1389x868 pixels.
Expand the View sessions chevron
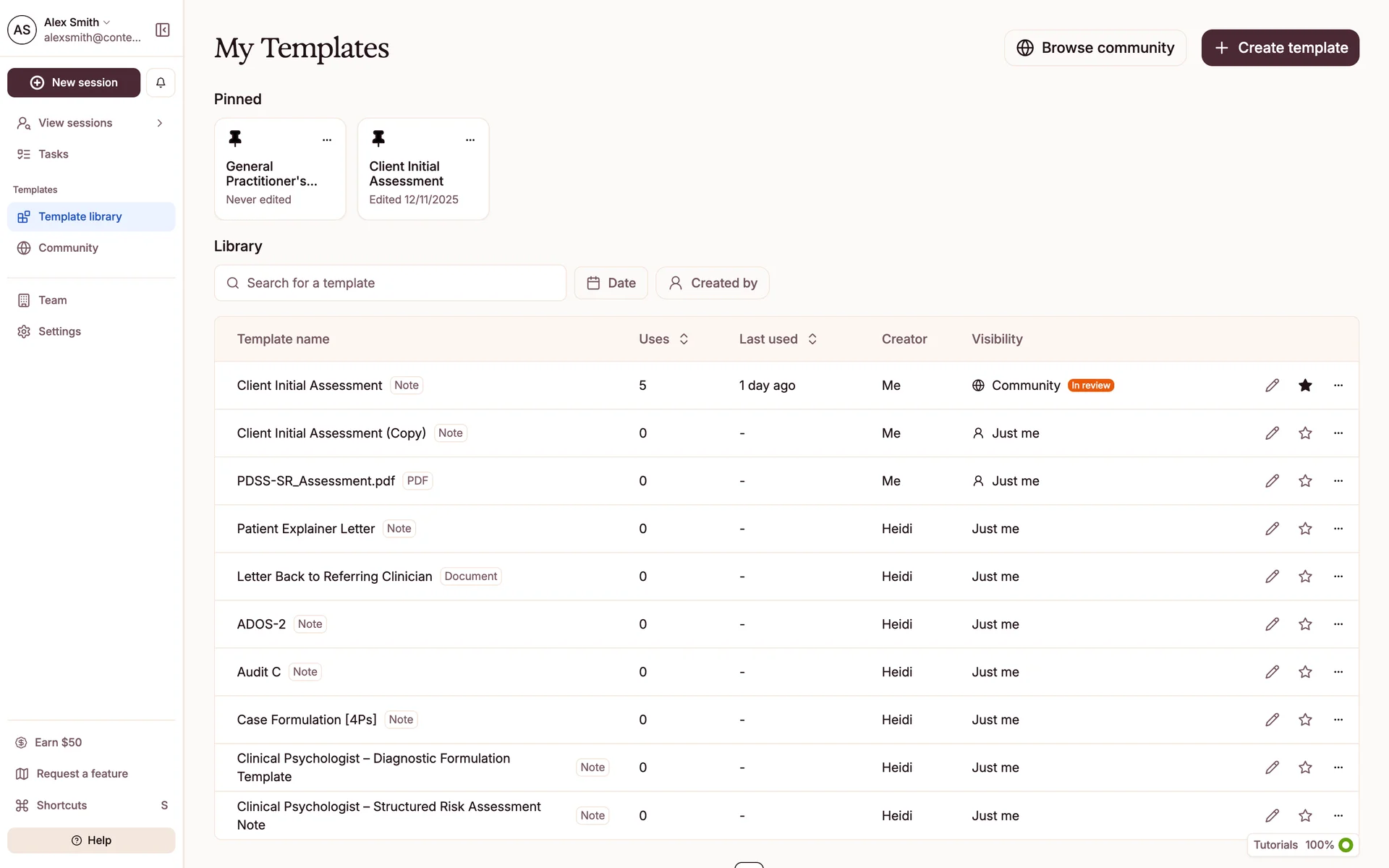[160, 123]
